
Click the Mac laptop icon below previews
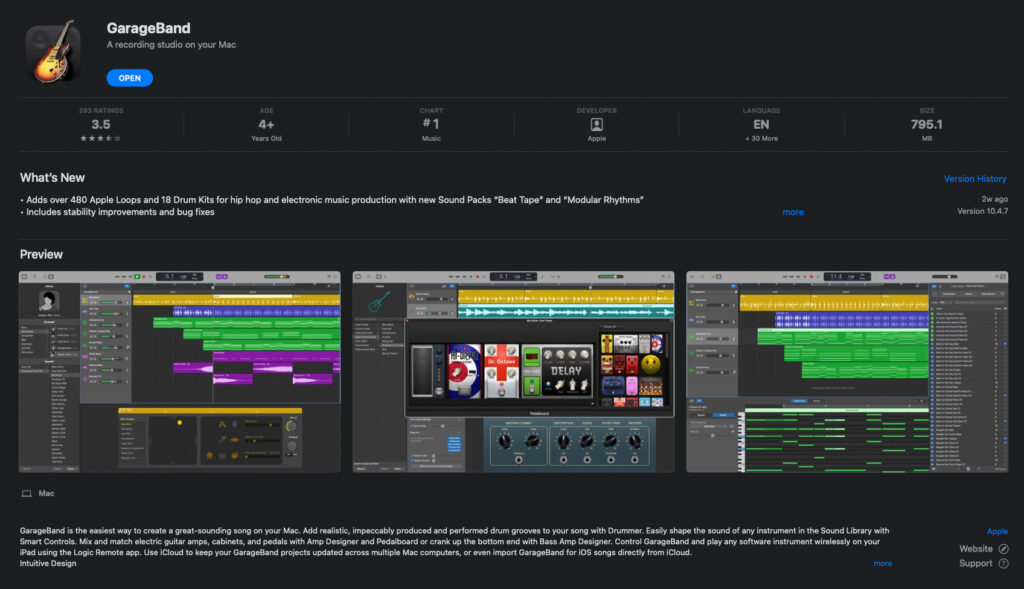click(x=26, y=494)
